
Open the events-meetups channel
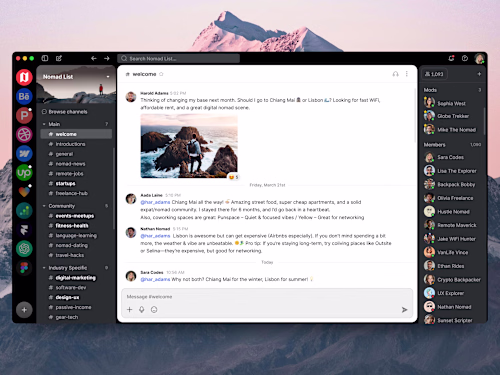pyautogui.click(x=76, y=216)
